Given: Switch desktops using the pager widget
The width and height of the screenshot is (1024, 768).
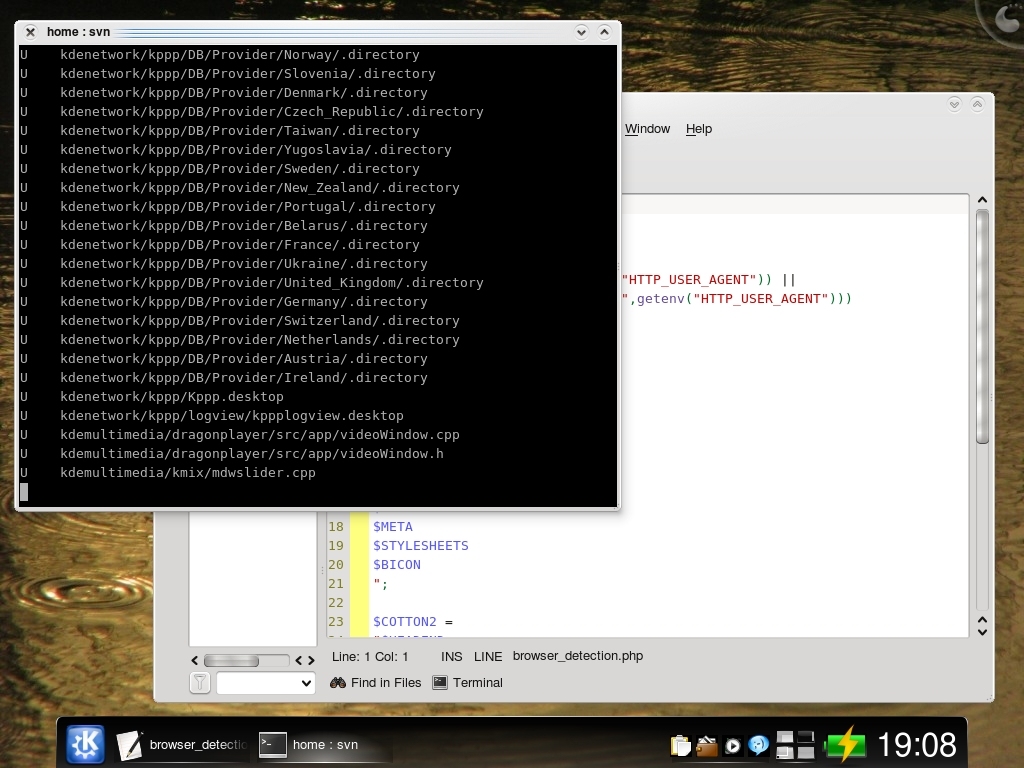Looking at the screenshot, I should pyautogui.click(x=795, y=744).
